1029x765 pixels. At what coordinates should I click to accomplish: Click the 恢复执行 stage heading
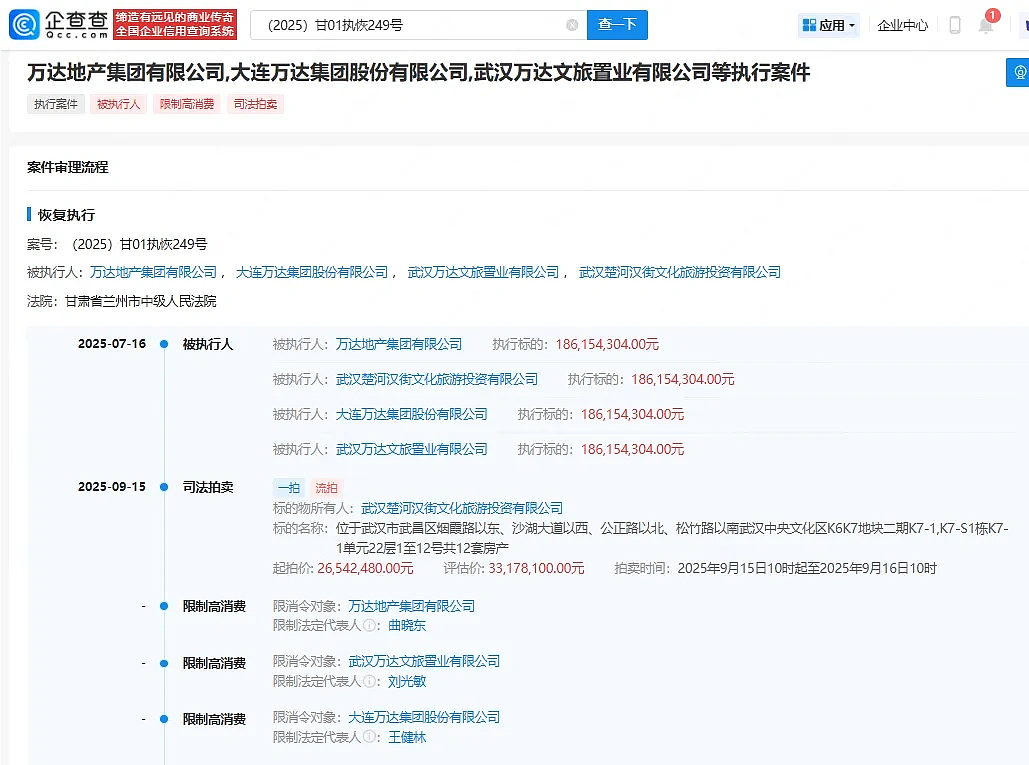tap(66, 215)
